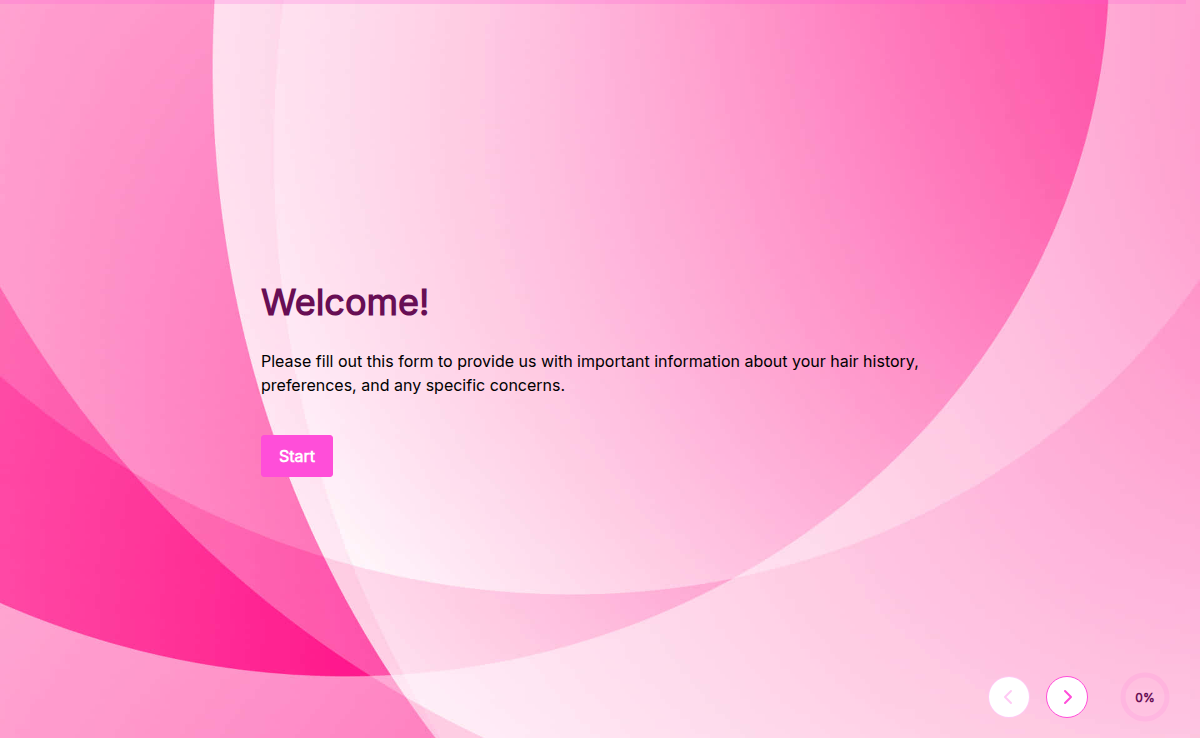
Task: Begin the hair form via Start
Action: pos(296,456)
